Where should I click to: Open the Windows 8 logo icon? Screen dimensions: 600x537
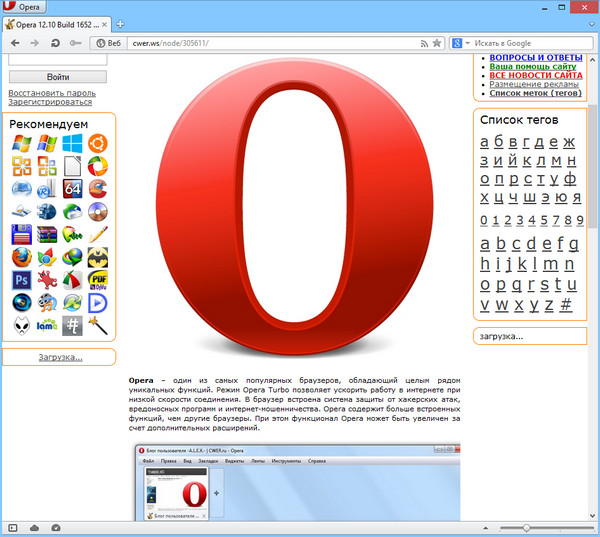coord(72,143)
